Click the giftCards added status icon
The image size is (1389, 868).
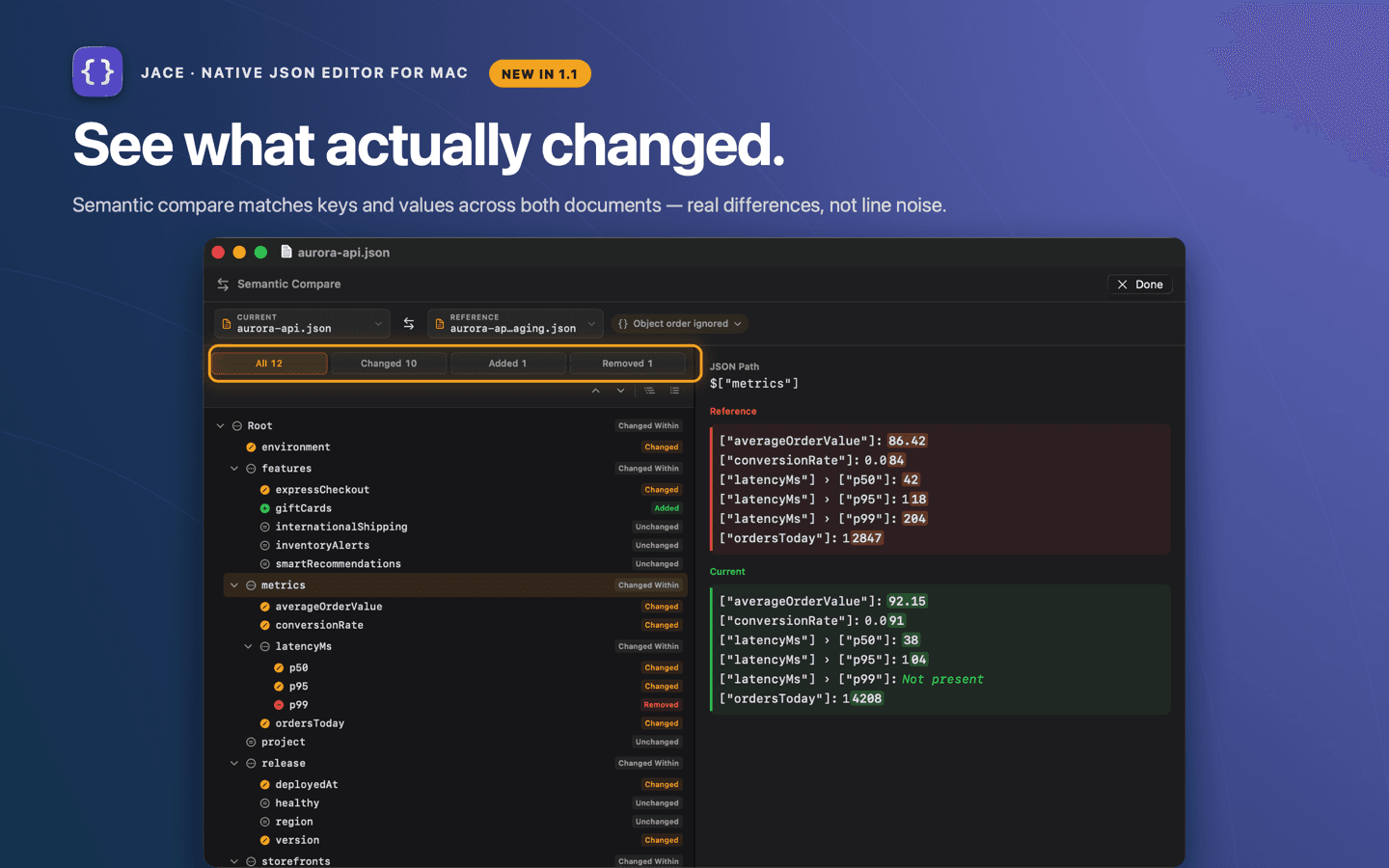pyautogui.click(x=264, y=508)
